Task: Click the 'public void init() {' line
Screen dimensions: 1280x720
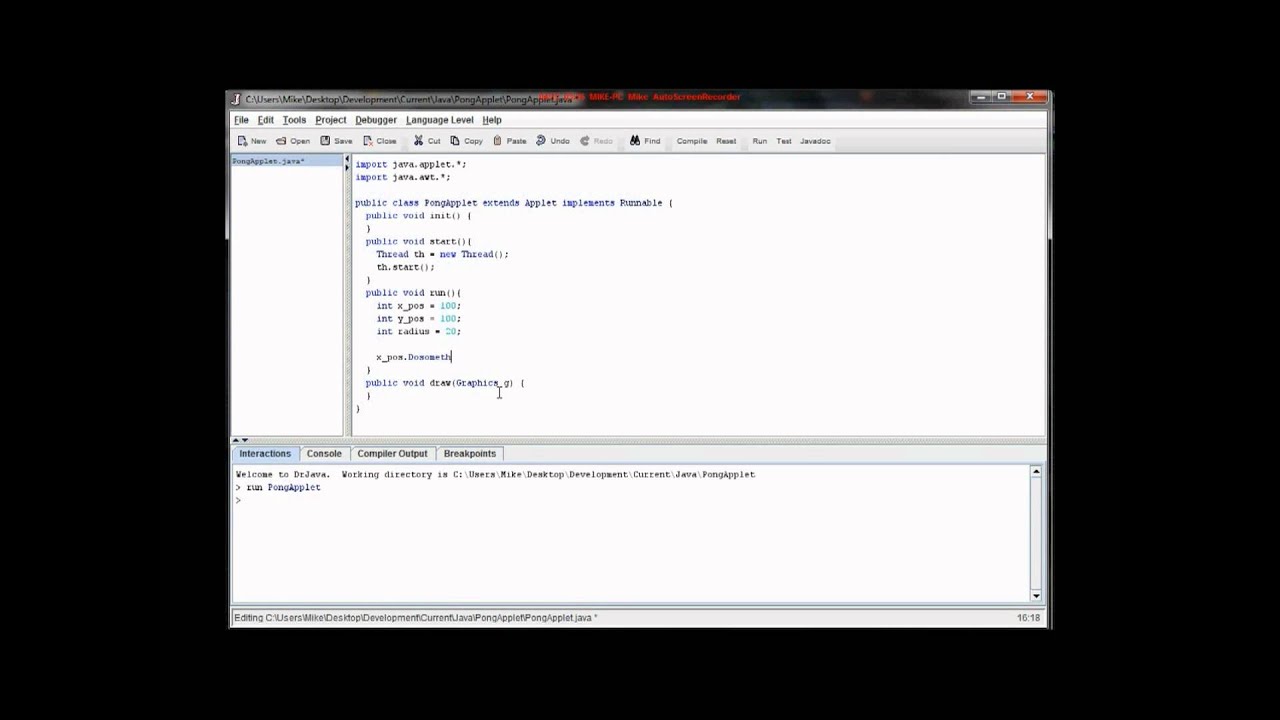Action: click(418, 216)
